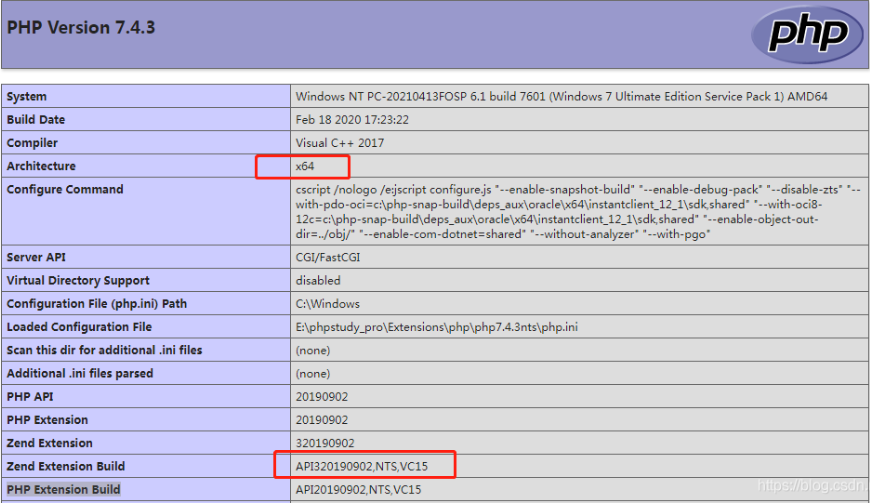Click highlighted 'PHP Extension Build' label
The image size is (870, 503).
63,490
